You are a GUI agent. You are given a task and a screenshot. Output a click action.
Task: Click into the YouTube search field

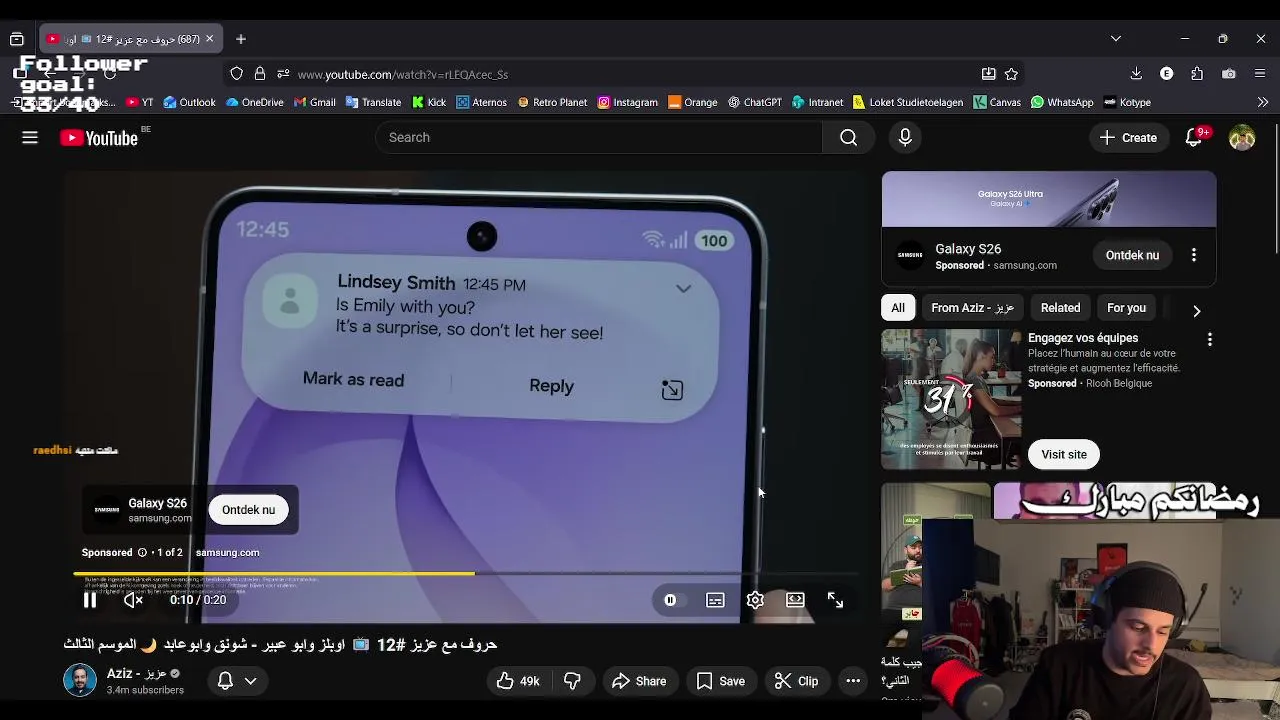coord(598,138)
